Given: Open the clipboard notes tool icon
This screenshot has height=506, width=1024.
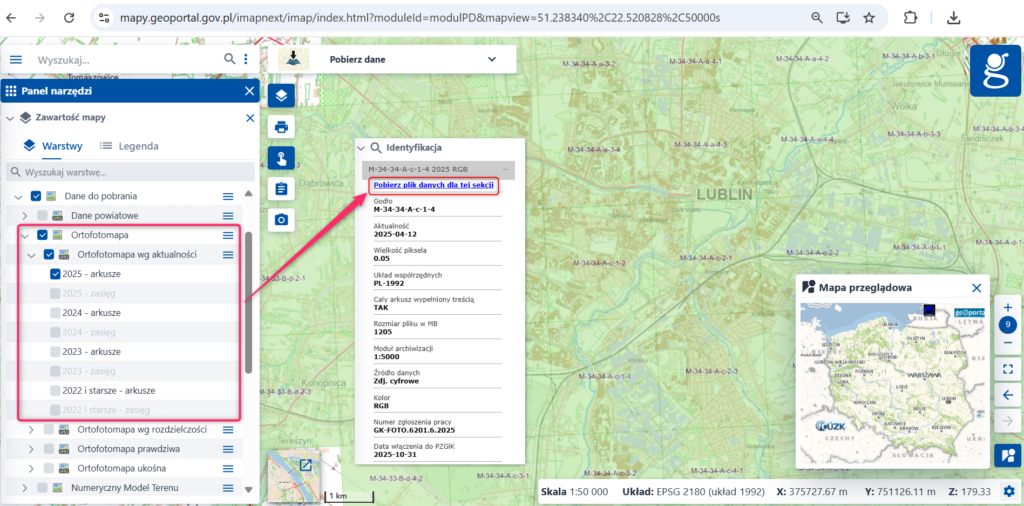Looking at the screenshot, I should (x=281, y=189).
